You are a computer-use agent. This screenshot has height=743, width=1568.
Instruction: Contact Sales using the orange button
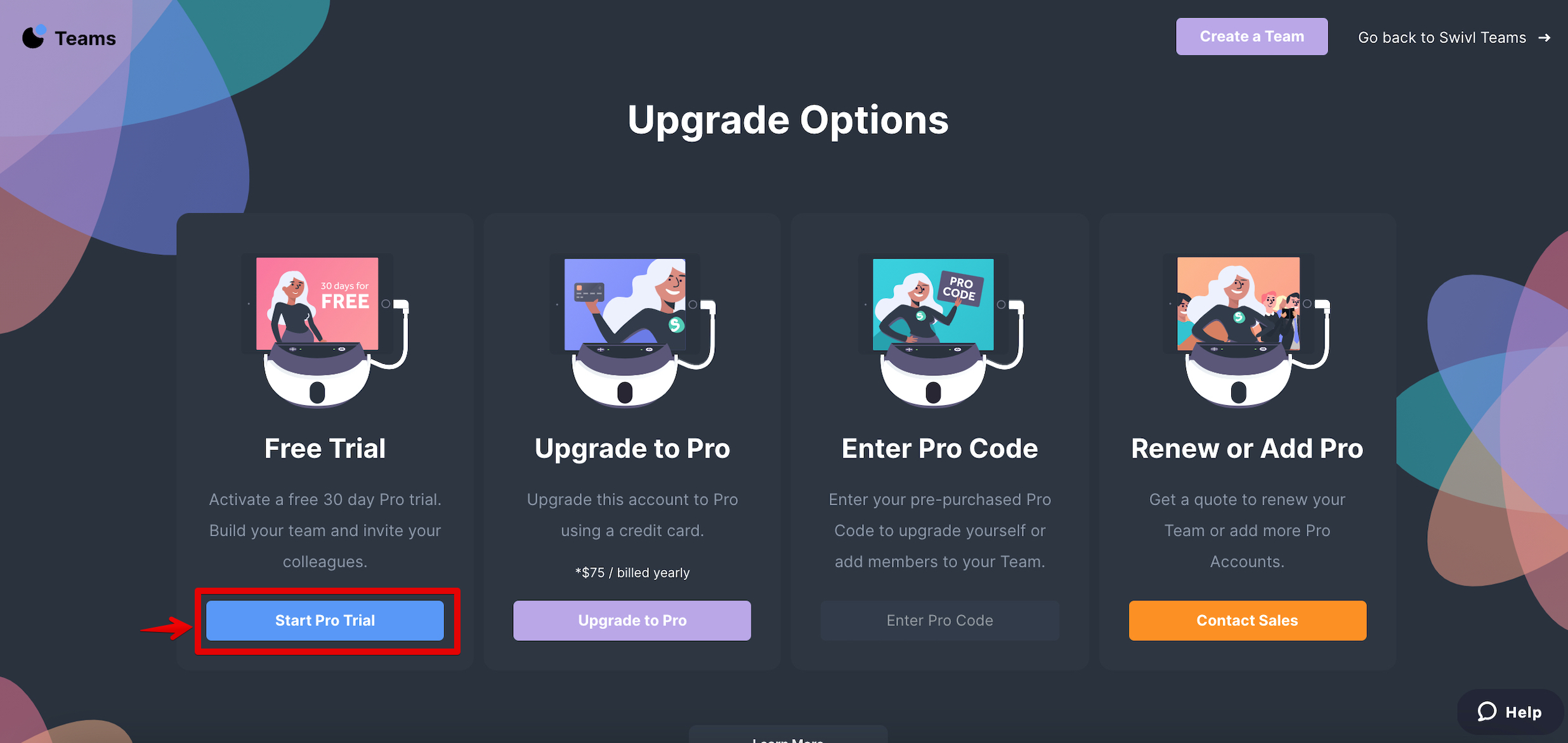(1247, 620)
